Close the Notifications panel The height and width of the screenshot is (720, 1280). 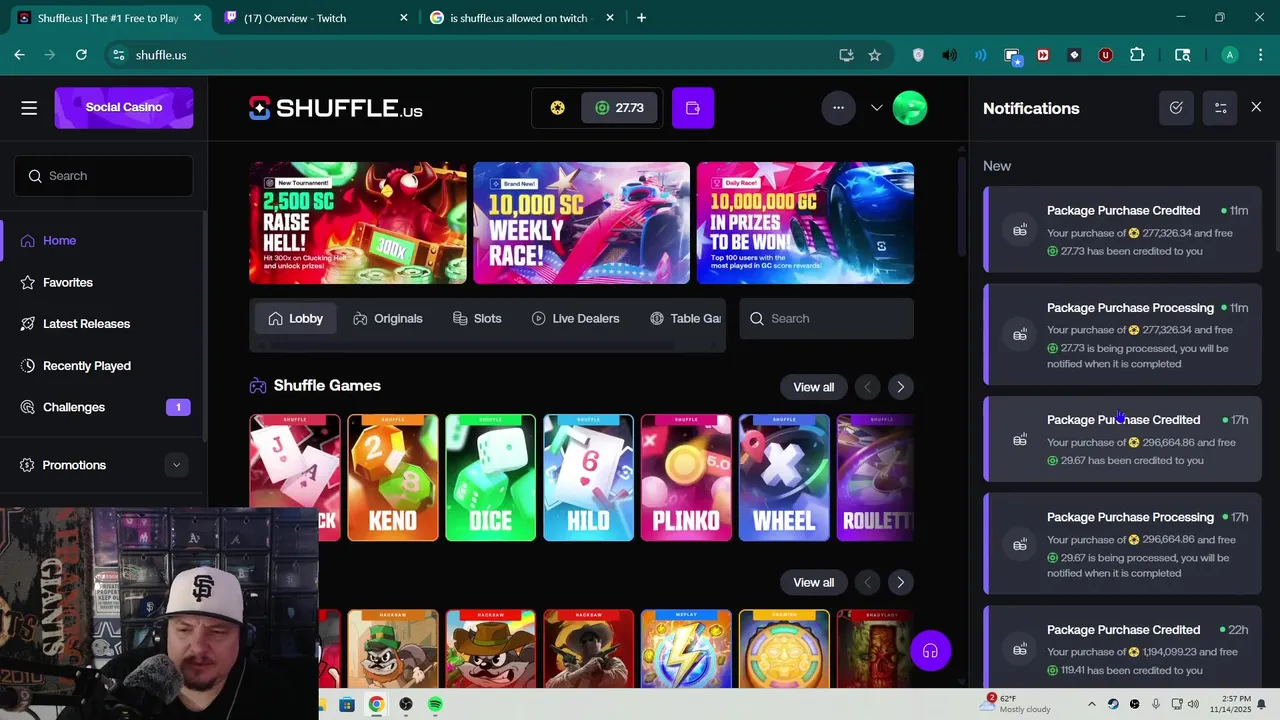coord(1256,108)
